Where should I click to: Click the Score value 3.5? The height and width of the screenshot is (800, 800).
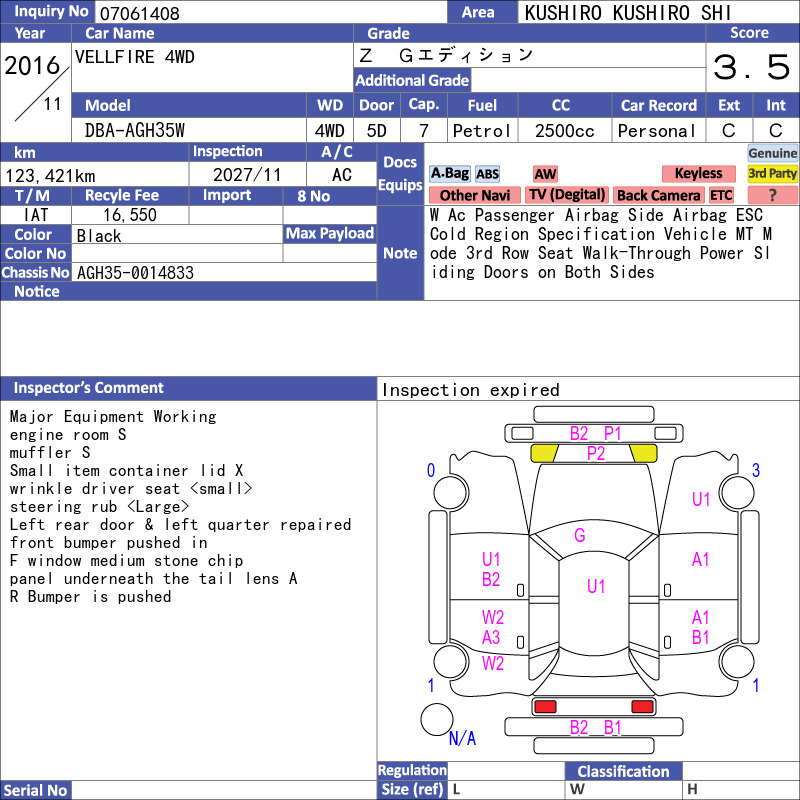click(752, 67)
